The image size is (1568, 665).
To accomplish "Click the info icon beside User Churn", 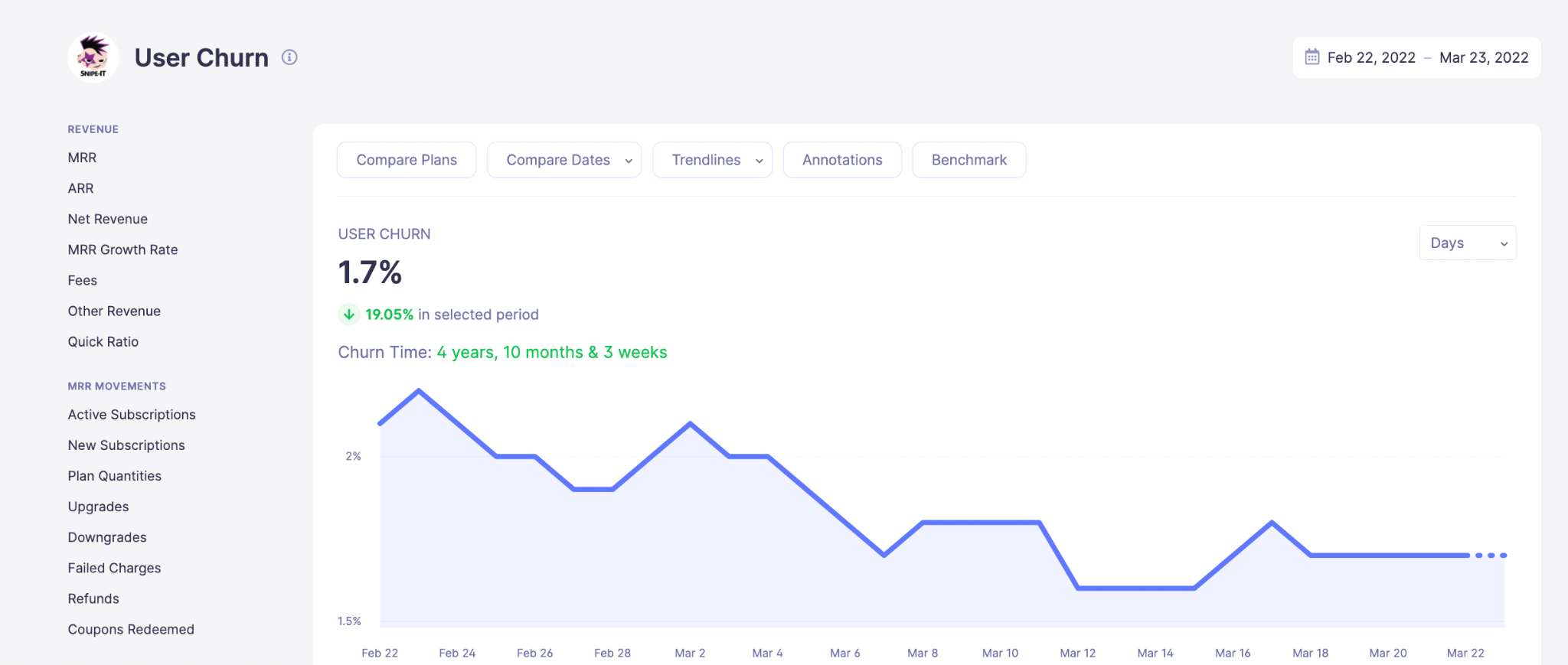I will tap(289, 57).
